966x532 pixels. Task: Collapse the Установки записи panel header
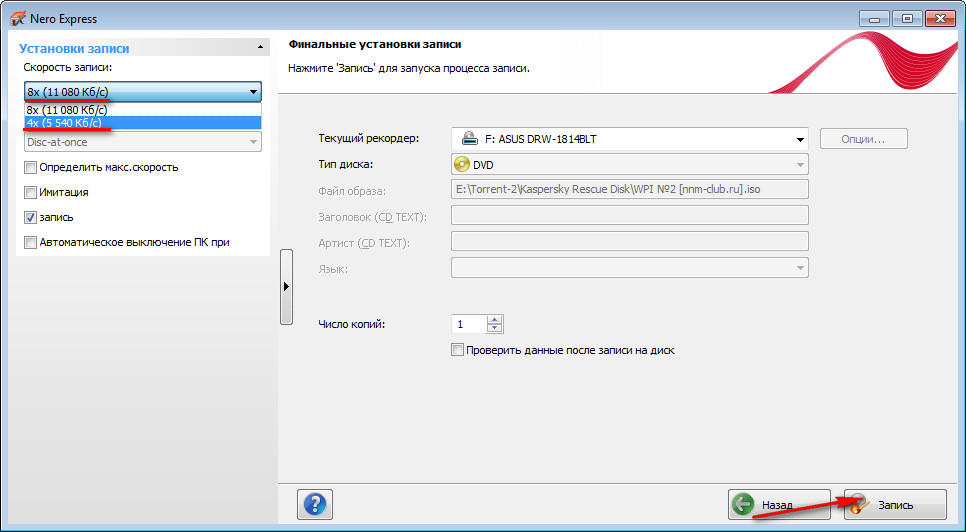click(143, 48)
